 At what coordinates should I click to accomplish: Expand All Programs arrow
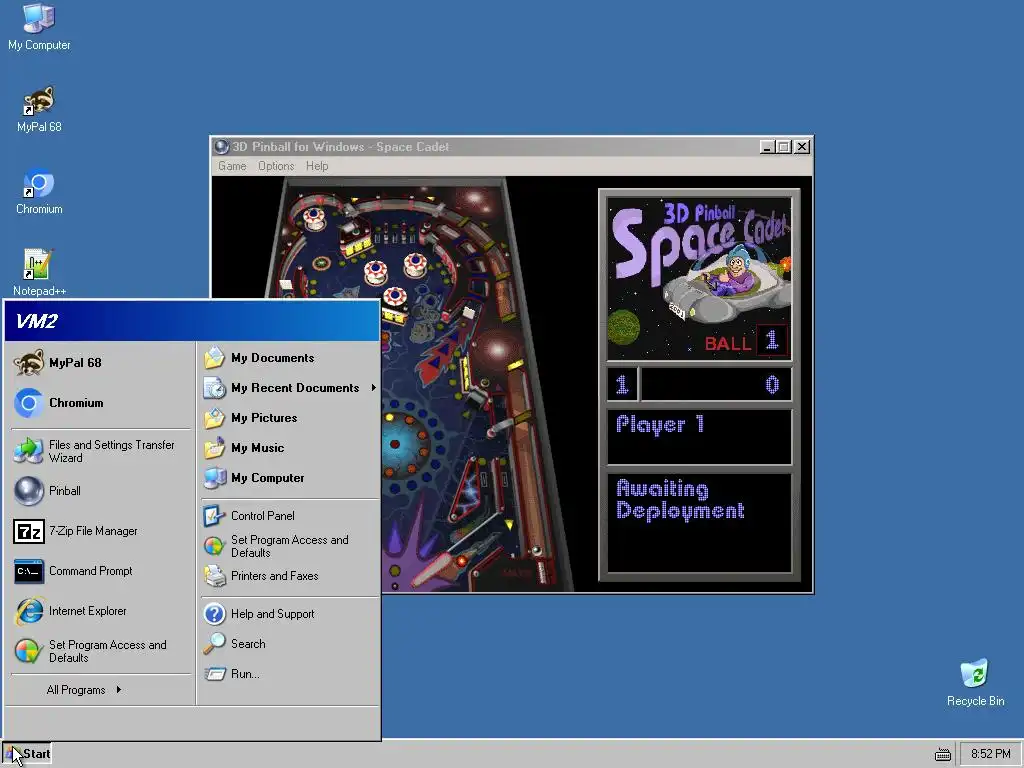tap(118, 690)
